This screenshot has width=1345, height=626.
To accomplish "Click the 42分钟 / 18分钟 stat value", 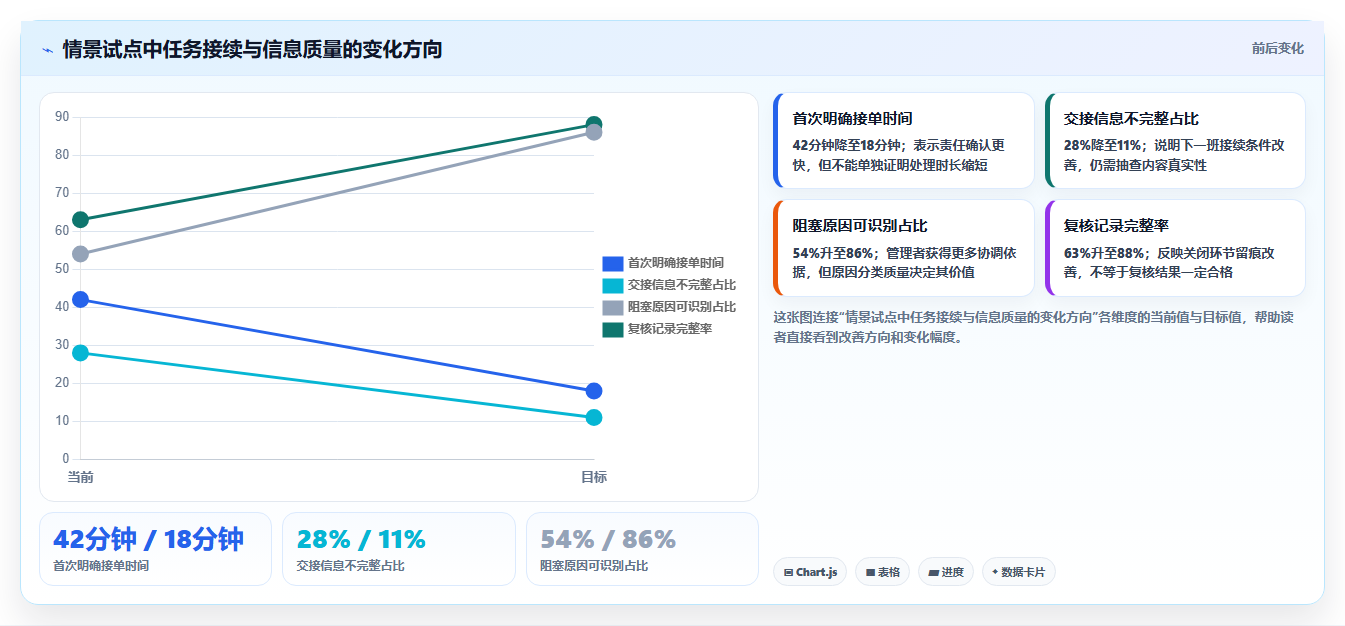I will [x=148, y=539].
